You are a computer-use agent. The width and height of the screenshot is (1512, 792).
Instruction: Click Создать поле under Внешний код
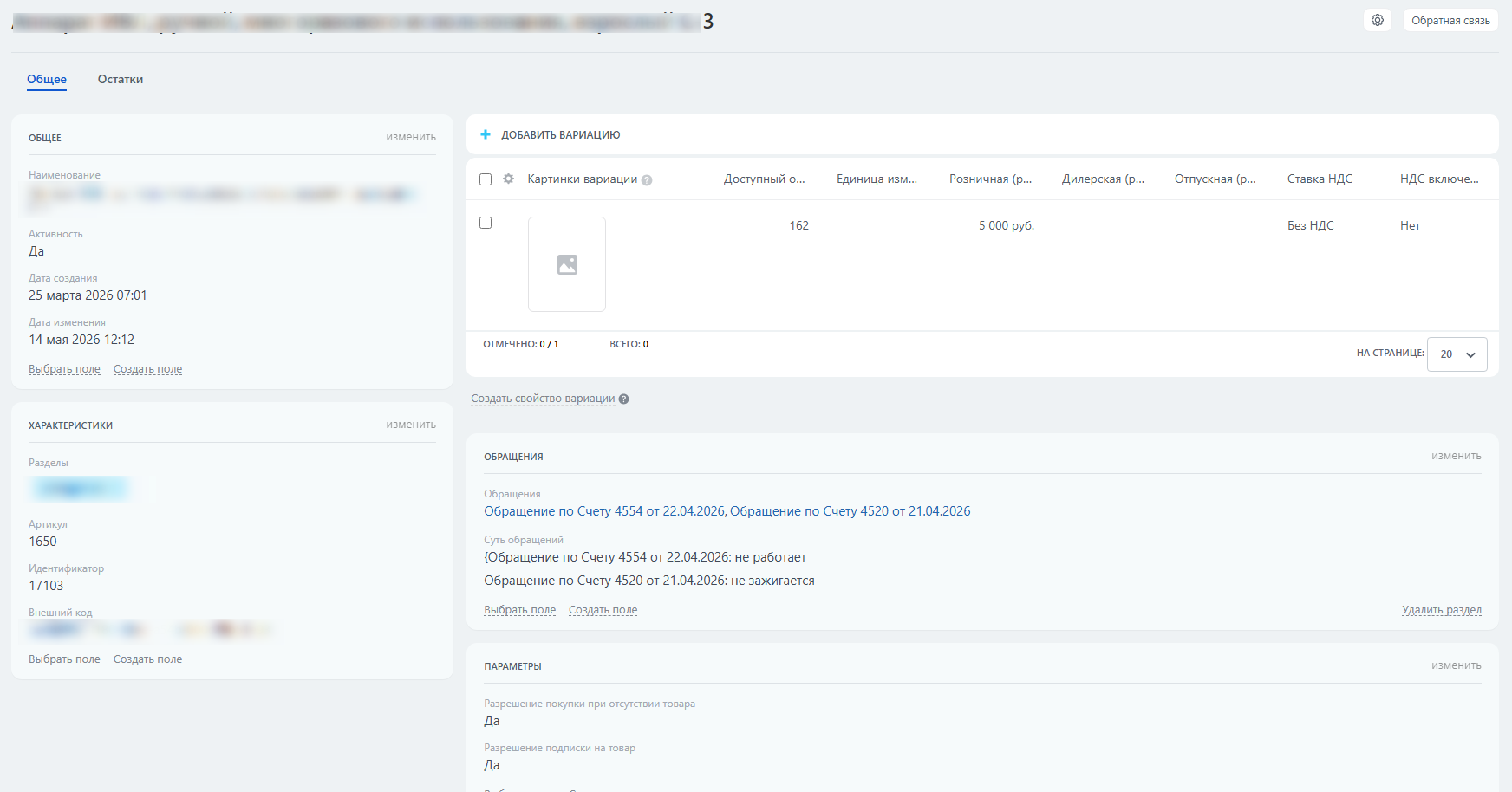(x=147, y=659)
